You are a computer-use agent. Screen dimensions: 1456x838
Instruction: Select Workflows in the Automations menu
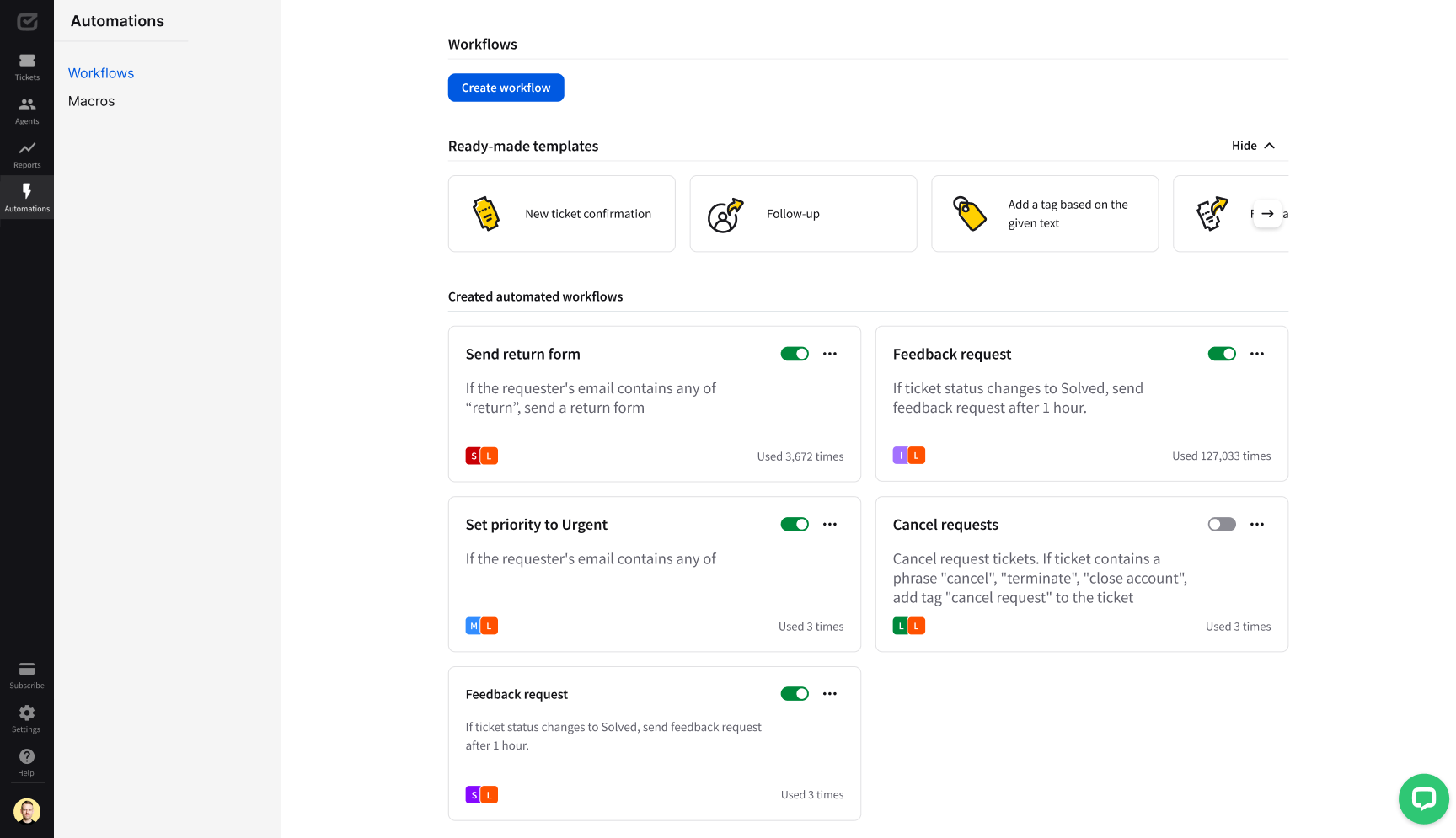[101, 73]
